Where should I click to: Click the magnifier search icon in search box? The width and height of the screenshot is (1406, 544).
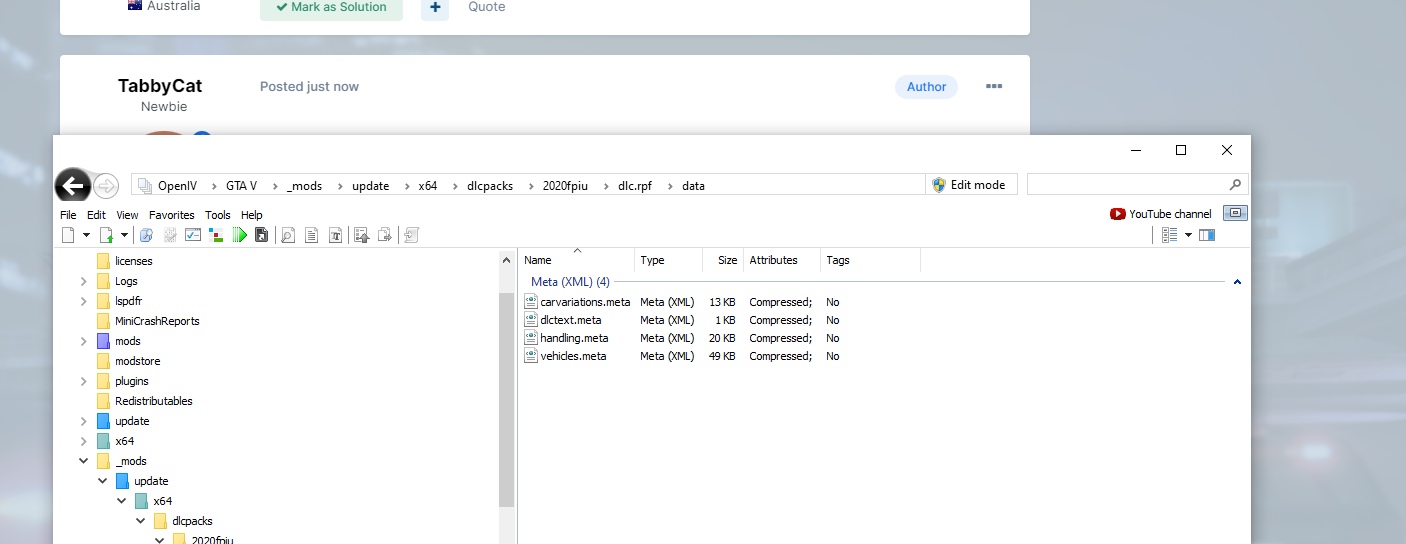[x=1236, y=185]
